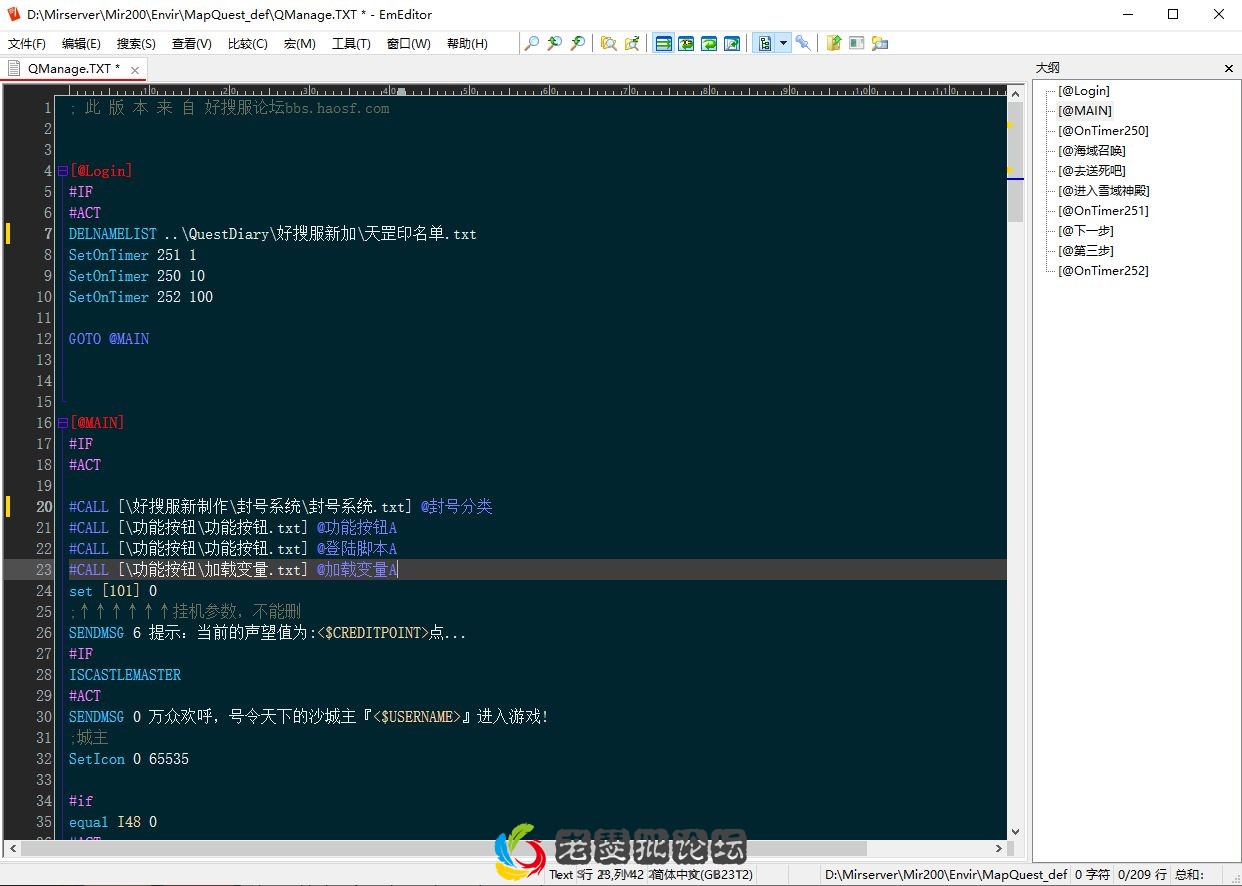Click the status bar encoding 简体中文(GB2312)
Image resolution: width=1242 pixels, height=886 pixels.
[x=703, y=874]
